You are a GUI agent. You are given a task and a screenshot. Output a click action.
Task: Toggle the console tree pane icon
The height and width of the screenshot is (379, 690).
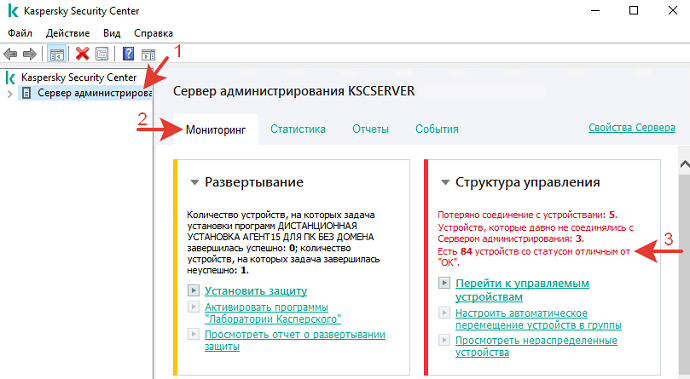point(57,54)
